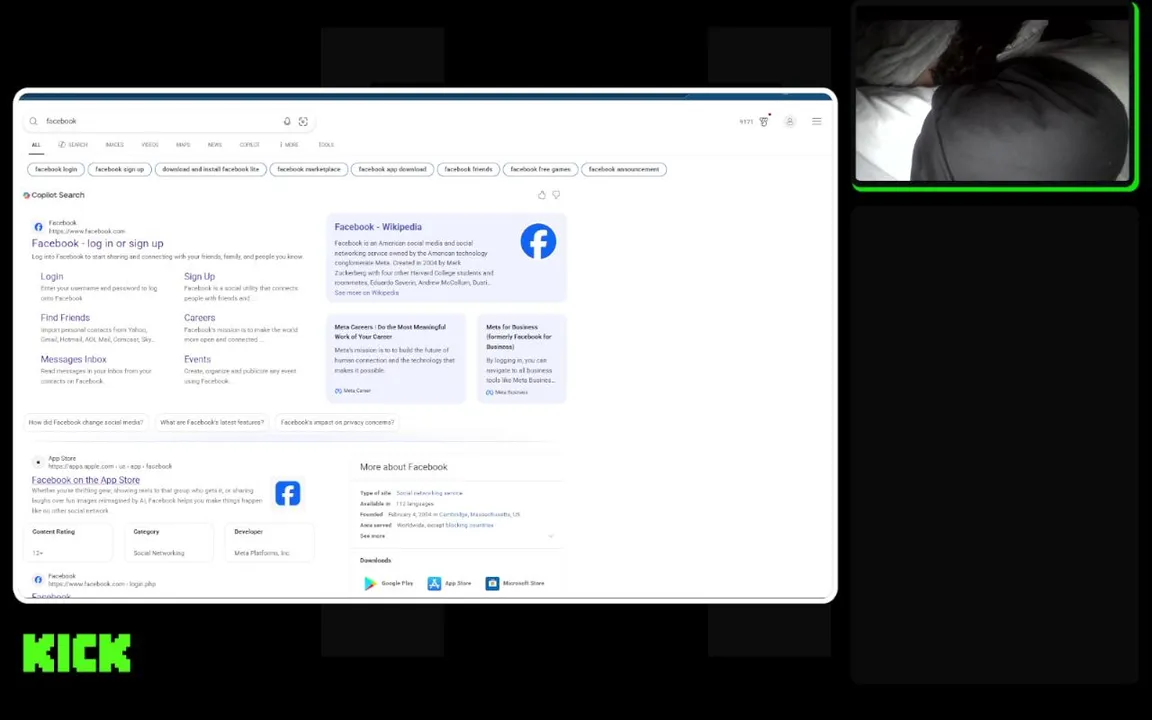Click the 'facebook announcement' chip
This screenshot has height=720, width=1152.
(624, 169)
